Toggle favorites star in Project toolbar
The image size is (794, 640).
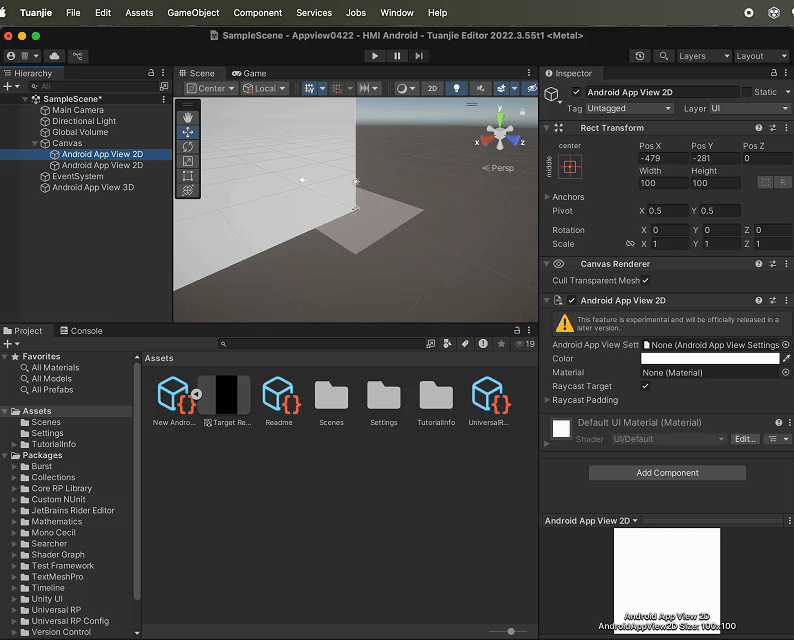[501, 344]
